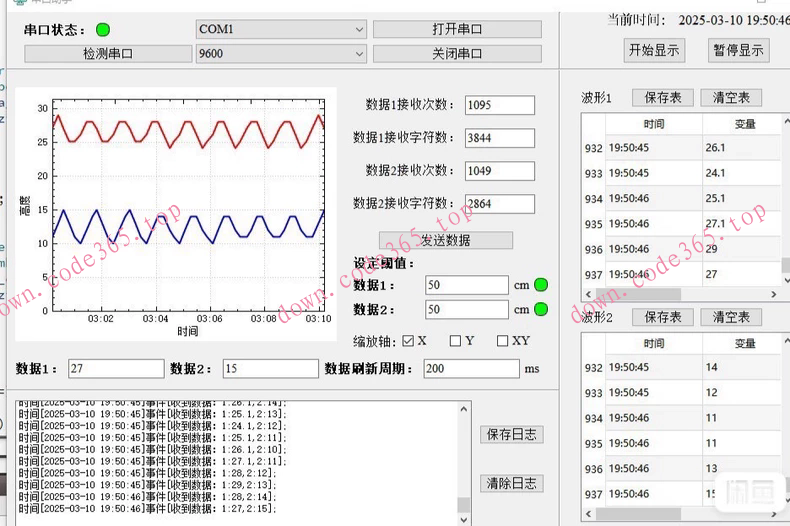Click the 保存日志 button
The width and height of the screenshot is (790, 526).
(x=511, y=434)
